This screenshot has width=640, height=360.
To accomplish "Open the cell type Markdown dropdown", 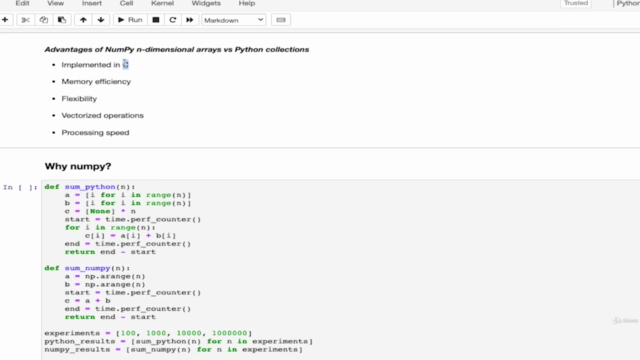I will (x=233, y=20).
